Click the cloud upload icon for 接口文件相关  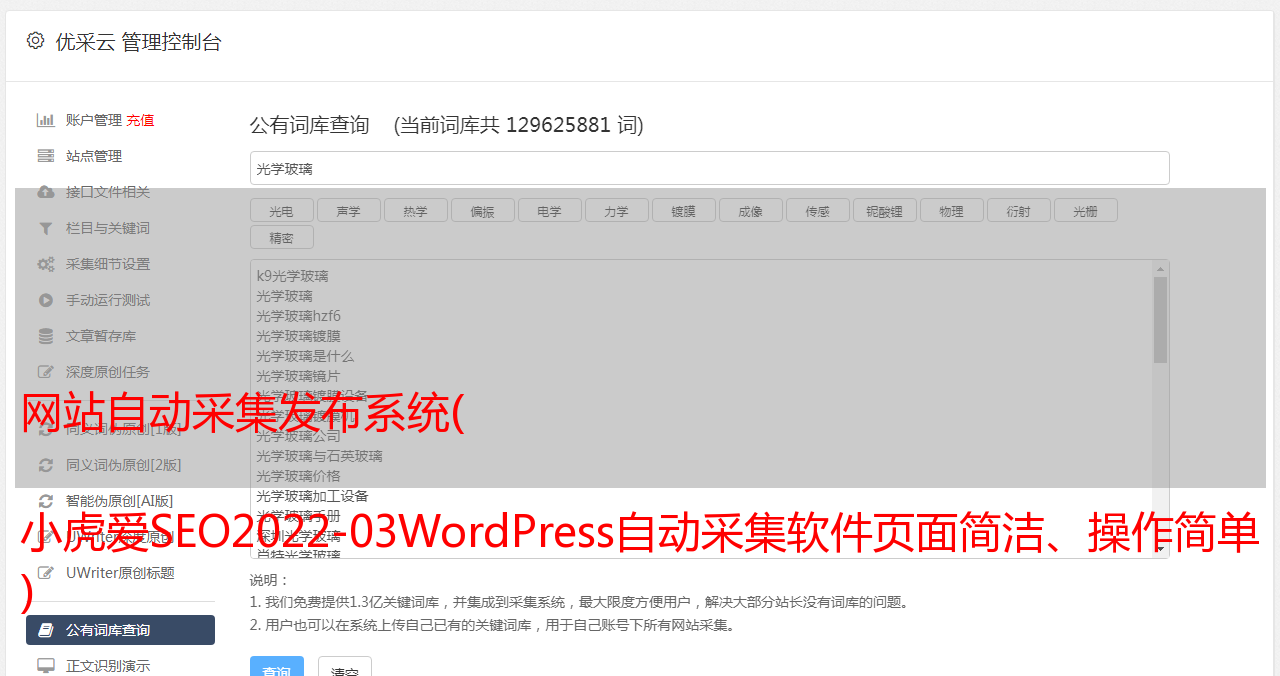click(x=46, y=192)
